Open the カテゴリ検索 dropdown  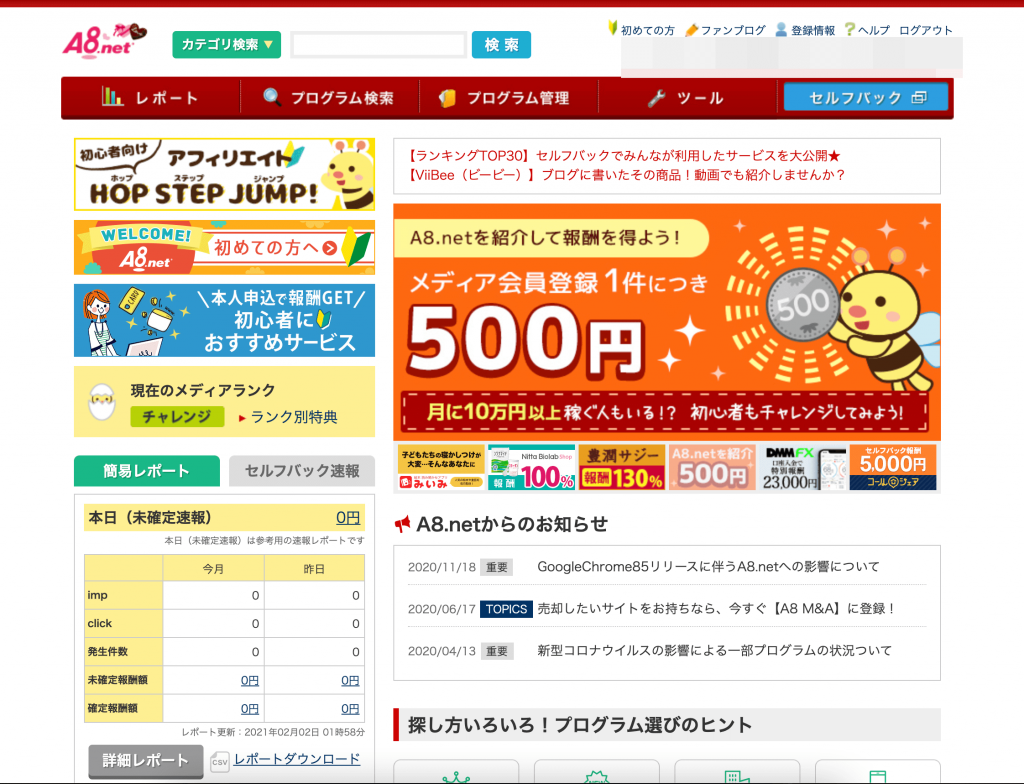coord(227,45)
